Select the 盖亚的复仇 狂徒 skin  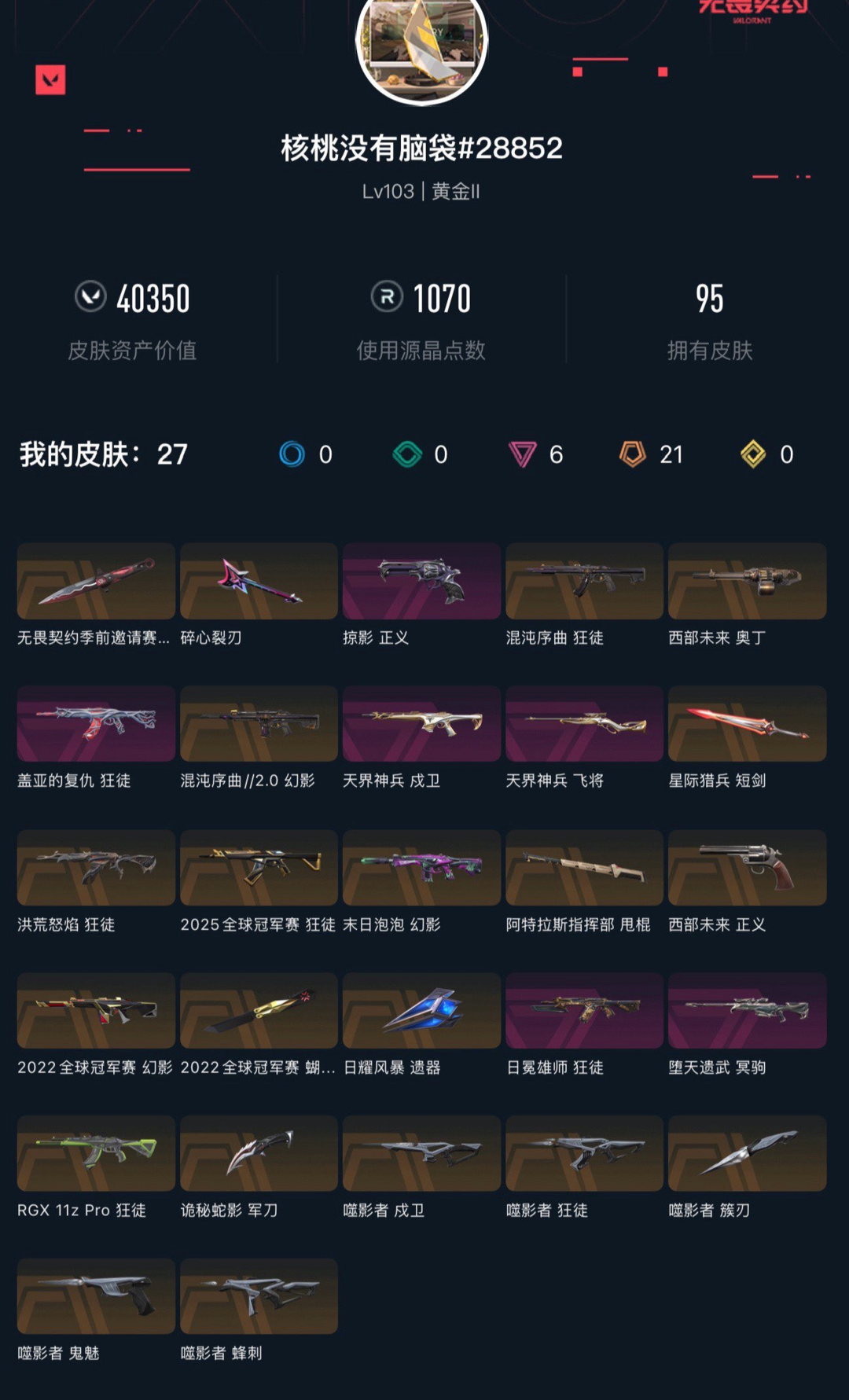[96, 724]
